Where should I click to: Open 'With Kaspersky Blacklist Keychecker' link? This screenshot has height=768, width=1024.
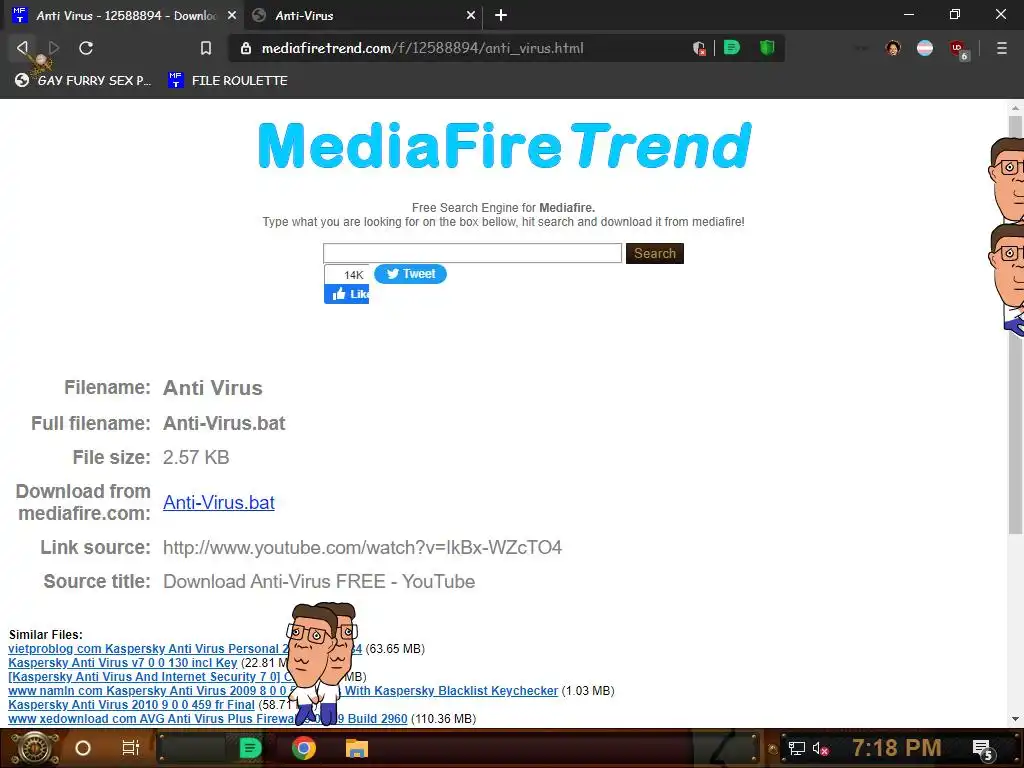tap(451, 691)
